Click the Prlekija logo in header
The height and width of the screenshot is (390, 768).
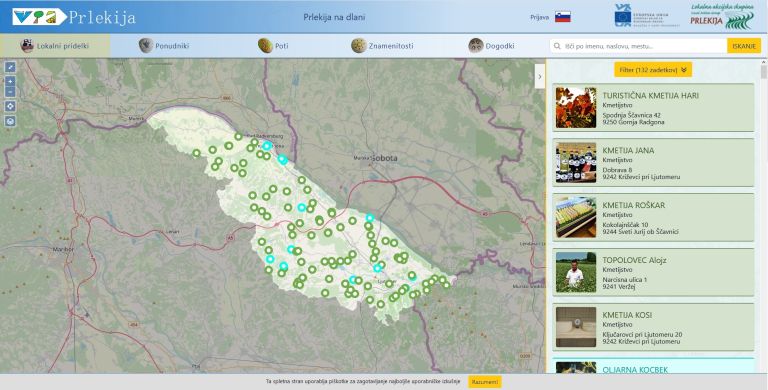pos(74,17)
